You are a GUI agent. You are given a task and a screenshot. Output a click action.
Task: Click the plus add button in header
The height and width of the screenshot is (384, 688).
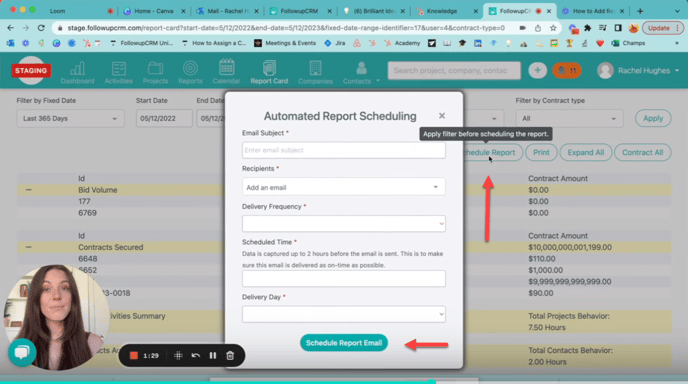pos(537,70)
